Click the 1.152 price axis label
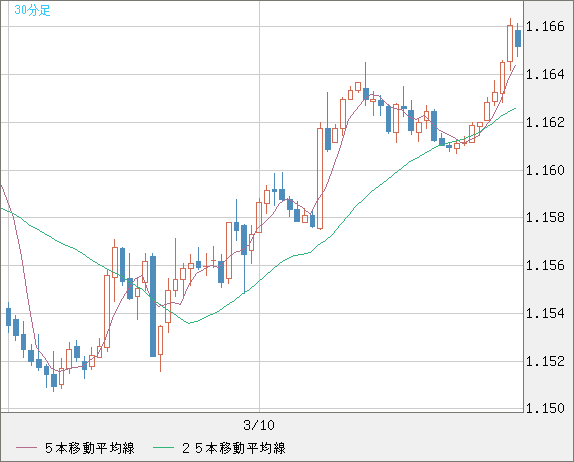 (x=545, y=361)
